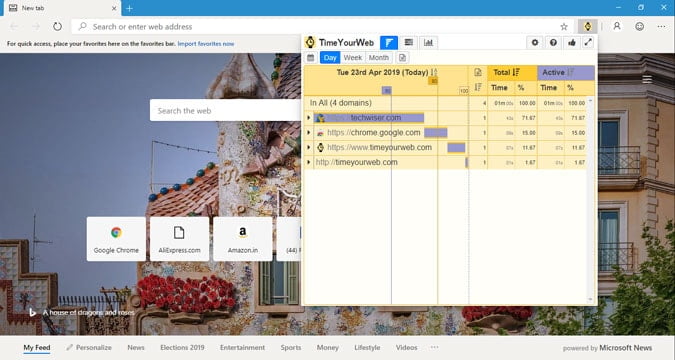Expand the techwiser.com domain row
Screen dimensions: 675x360
tap(308, 118)
